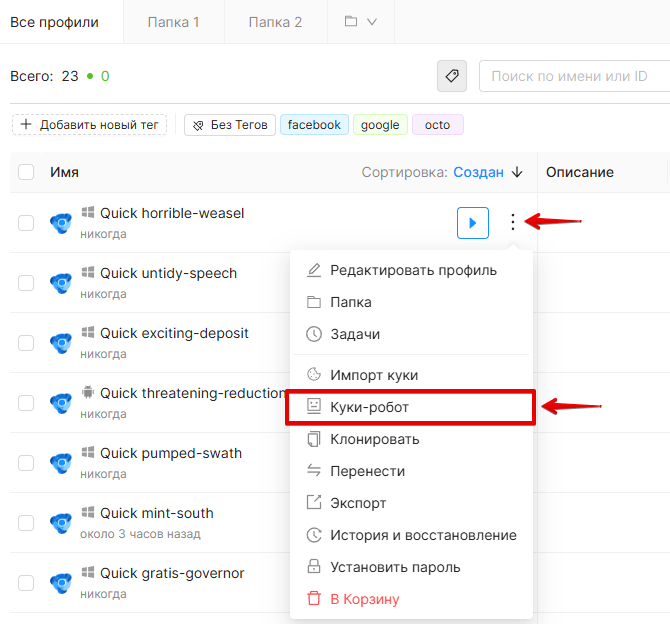Select Перенести menu entry

point(411,471)
